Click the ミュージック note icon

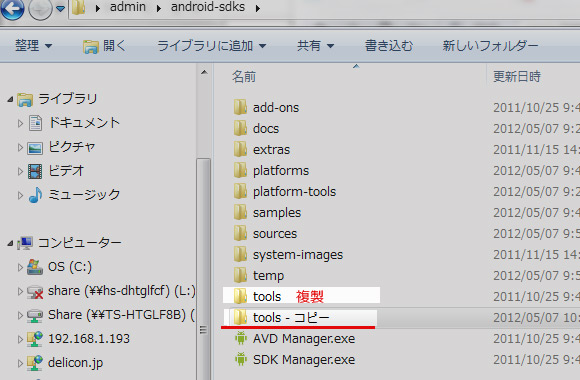point(36,195)
